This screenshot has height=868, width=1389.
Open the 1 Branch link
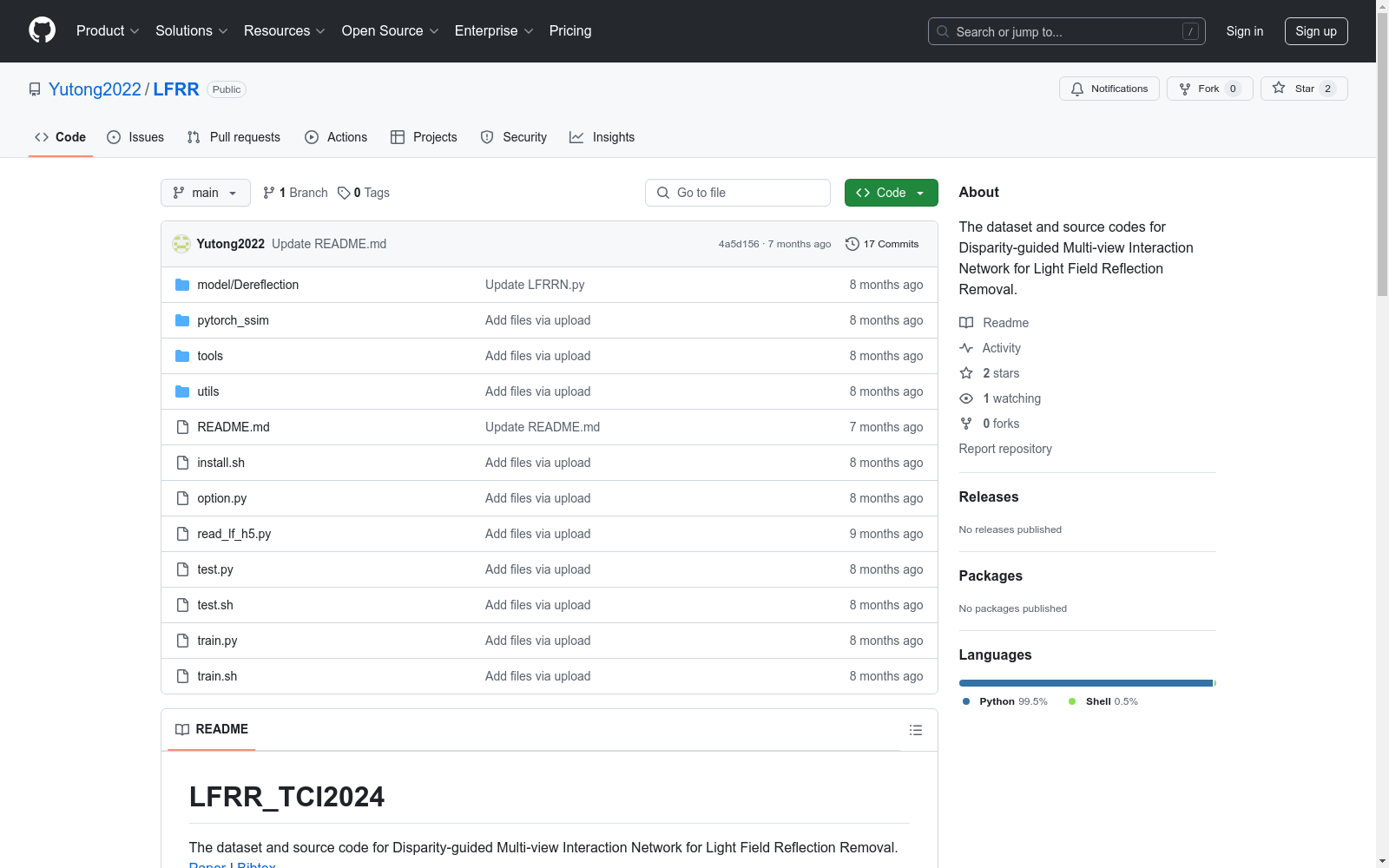pos(295,193)
